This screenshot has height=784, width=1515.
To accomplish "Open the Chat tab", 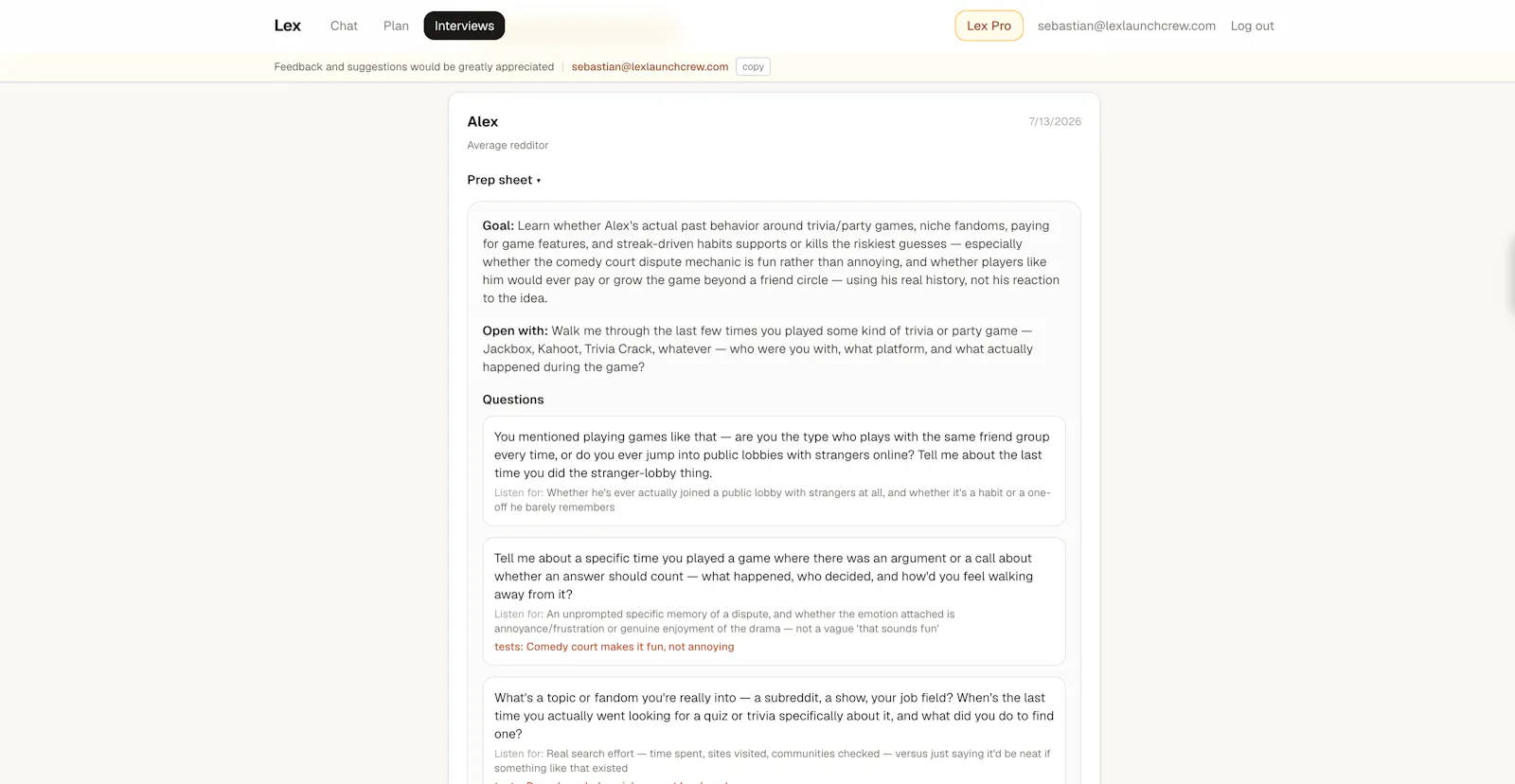I will pyautogui.click(x=344, y=26).
